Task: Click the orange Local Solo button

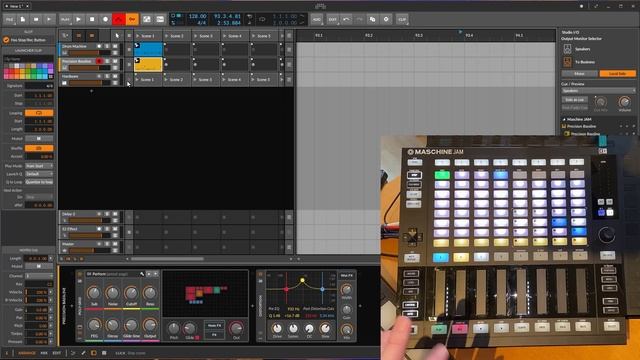Action: coord(617,73)
